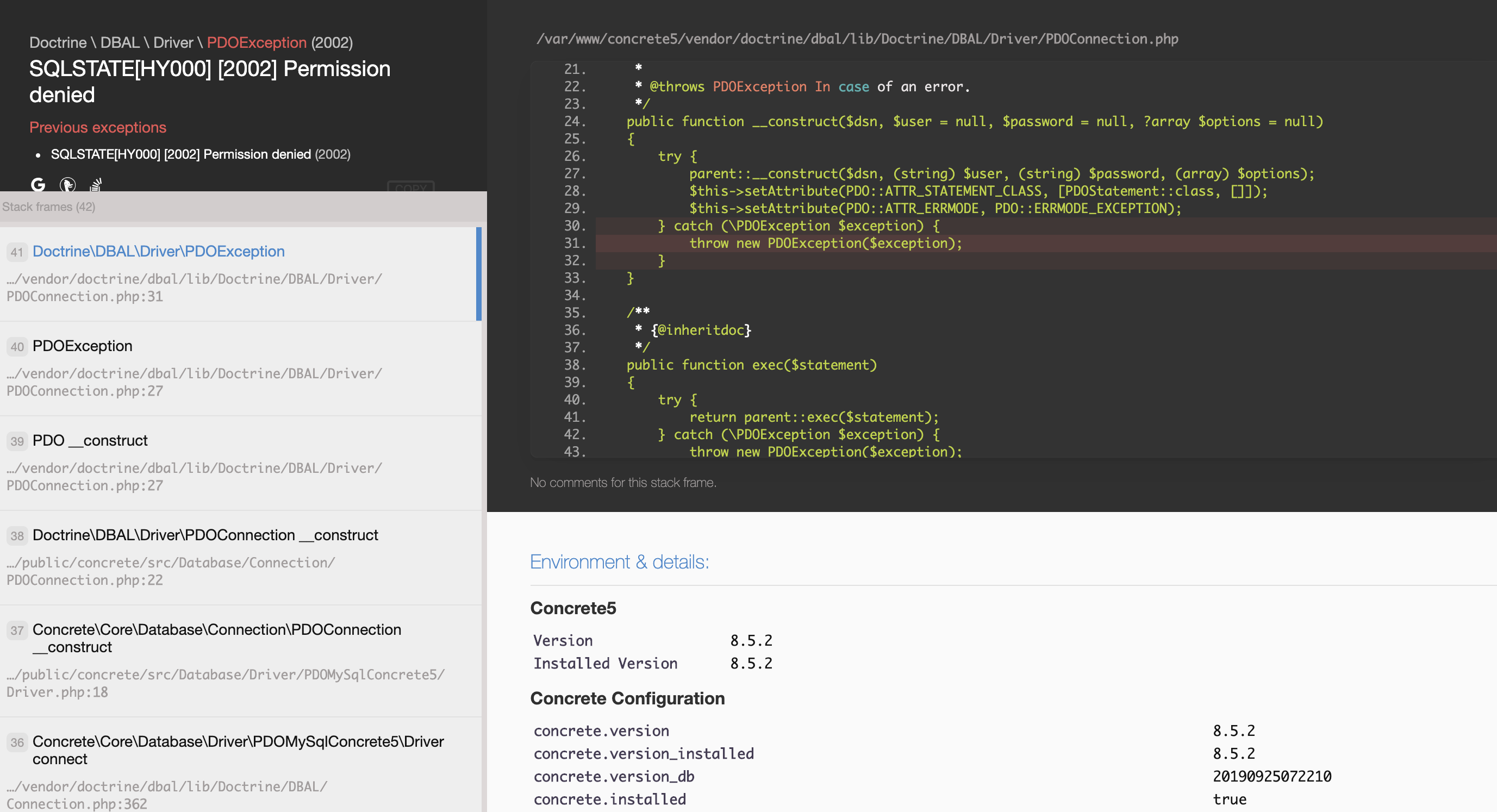
Task: Click concrete.version_db value 20190925072210
Action: (x=1272, y=776)
